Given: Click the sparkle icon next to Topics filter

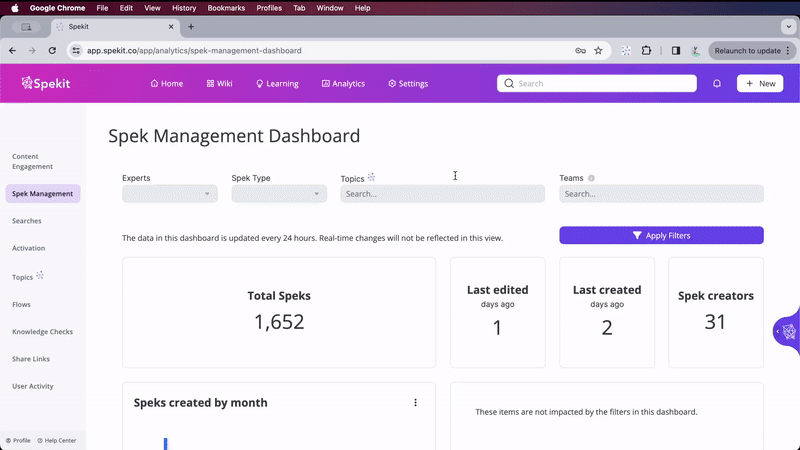Looking at the screenshot, I should [x=371, y=177].
